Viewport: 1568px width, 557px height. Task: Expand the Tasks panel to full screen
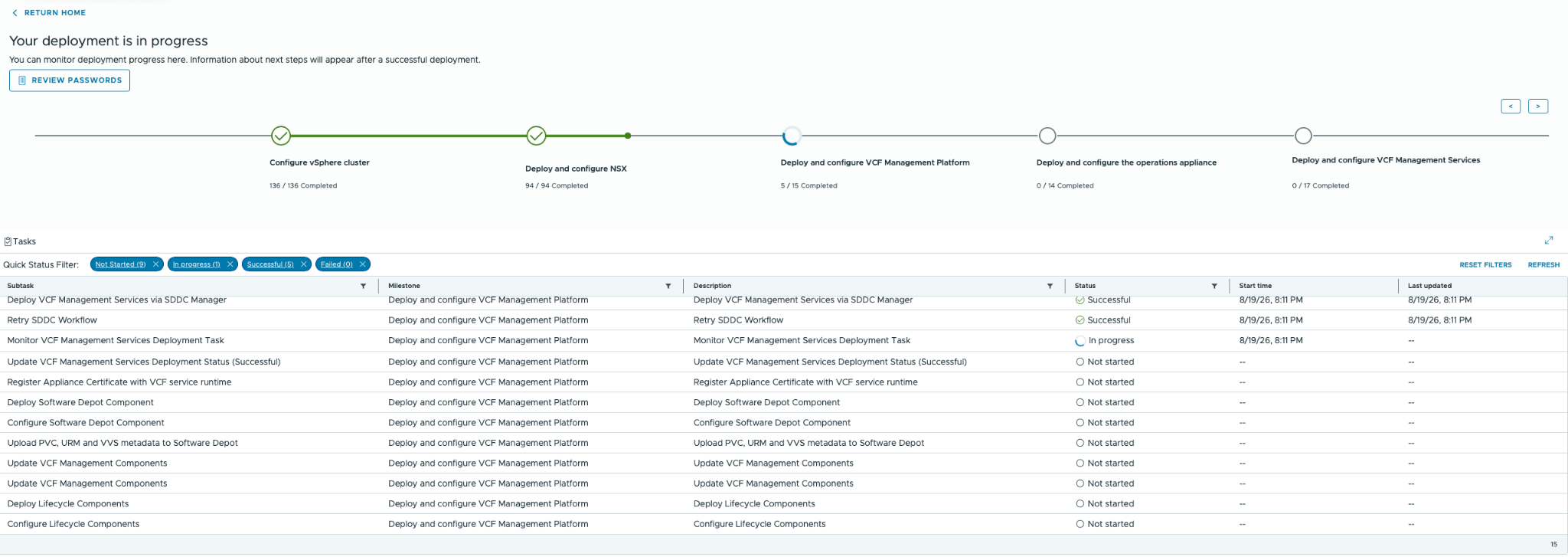(x=1549, y=241)
